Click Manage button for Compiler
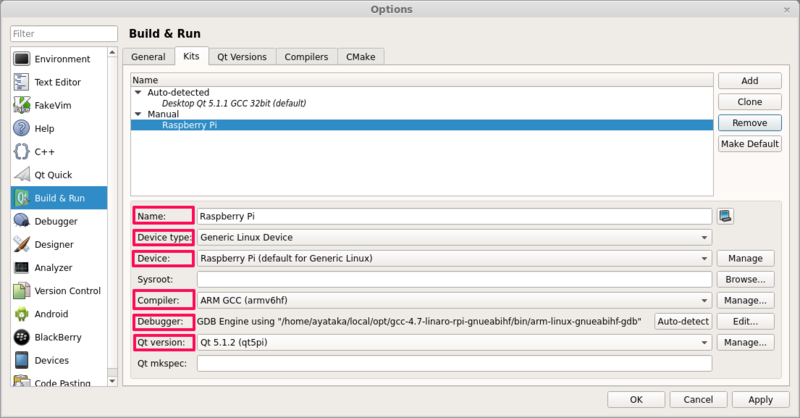Screen dimensions: 800x418 745,300
